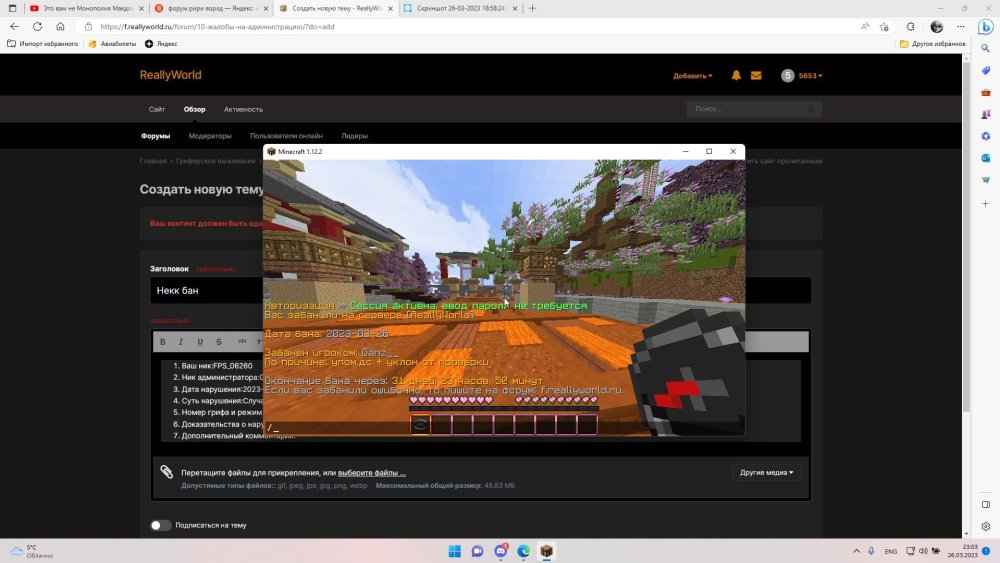Select the first Minecraft hotbar slot
Screen dimensions: 1000x563
coord(420,425)
